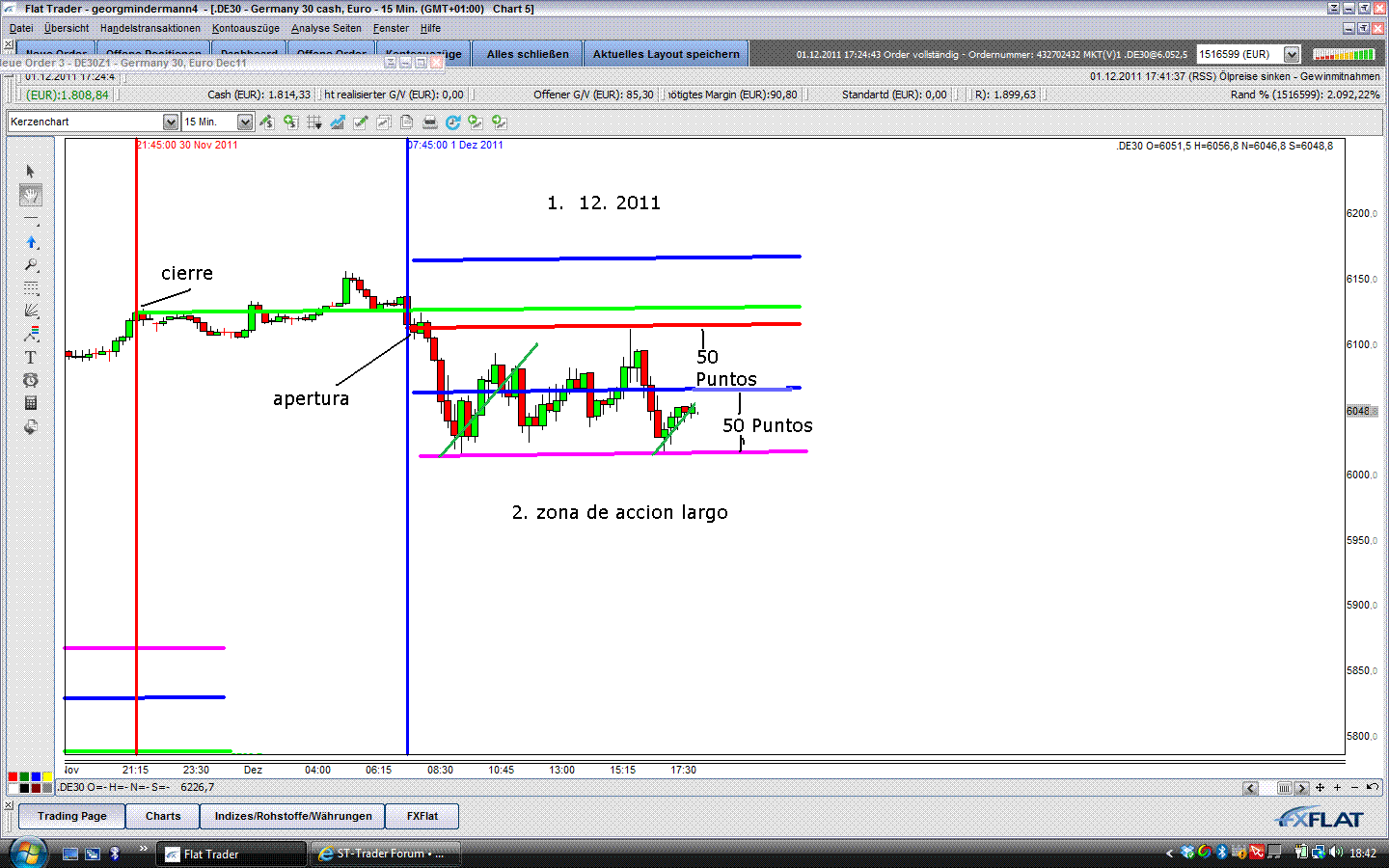
Task: Pick the red color swatch
Action: 13,776
